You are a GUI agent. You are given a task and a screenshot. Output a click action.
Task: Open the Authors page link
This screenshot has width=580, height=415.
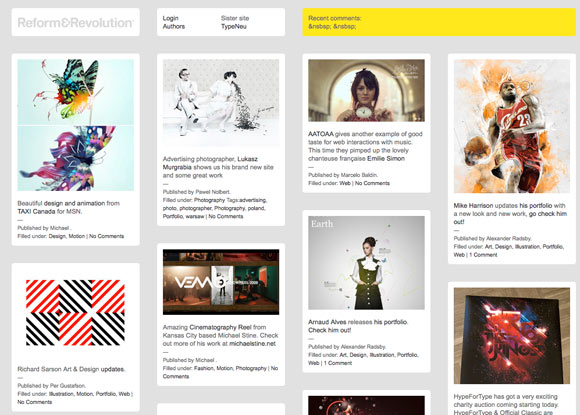pyautogui.click(x=173, y=27)
